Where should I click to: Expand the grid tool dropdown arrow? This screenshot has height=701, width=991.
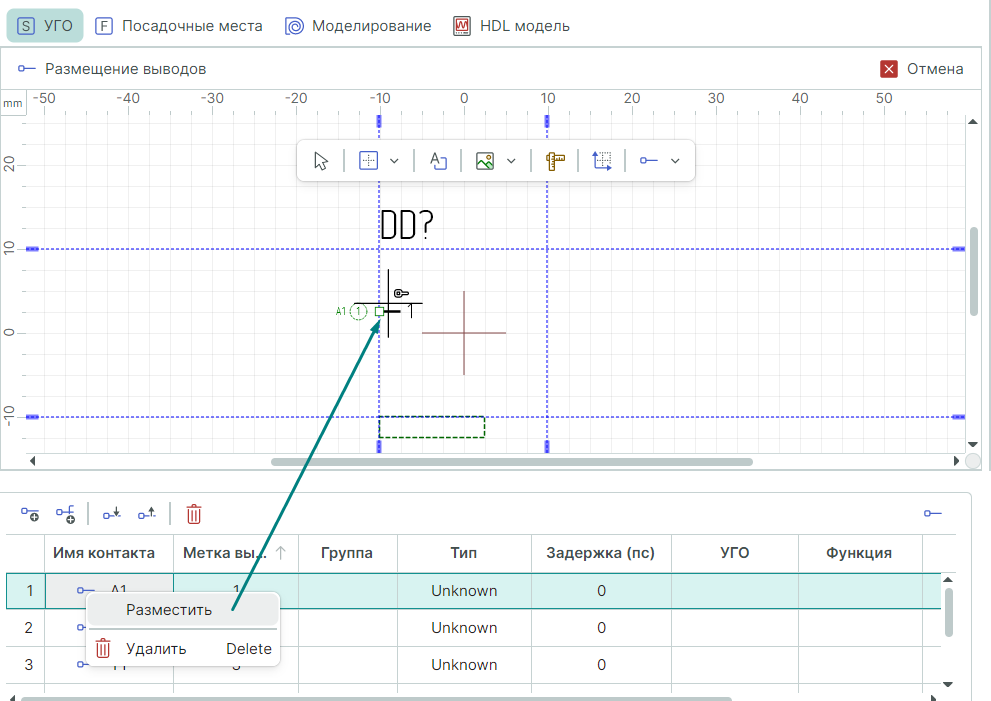click(394, 161)
